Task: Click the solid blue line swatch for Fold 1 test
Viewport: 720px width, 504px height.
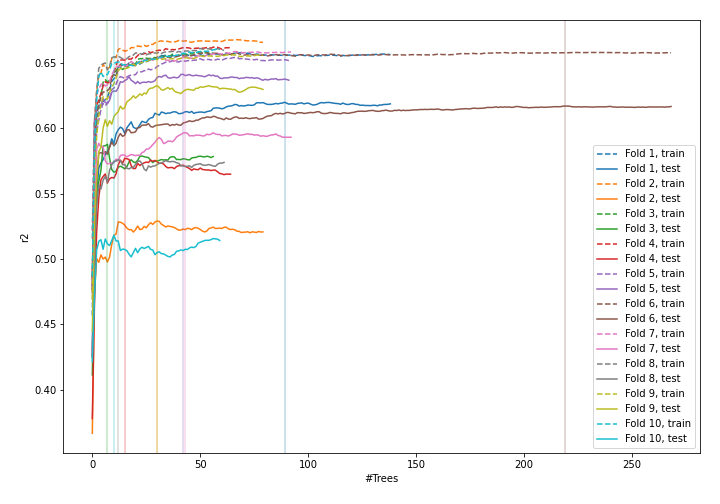Action: (607, 169)
